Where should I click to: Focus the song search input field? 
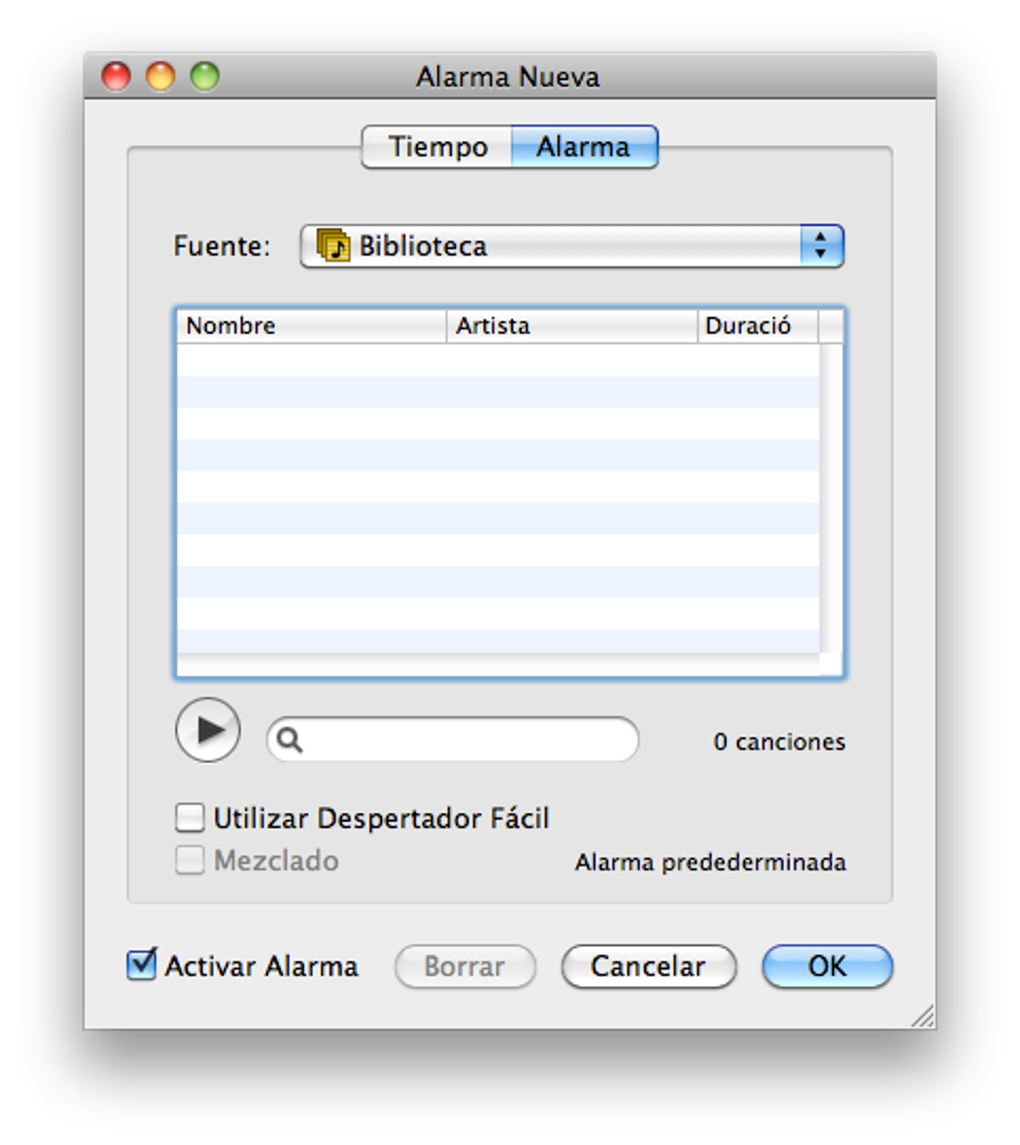pos(453,740)
